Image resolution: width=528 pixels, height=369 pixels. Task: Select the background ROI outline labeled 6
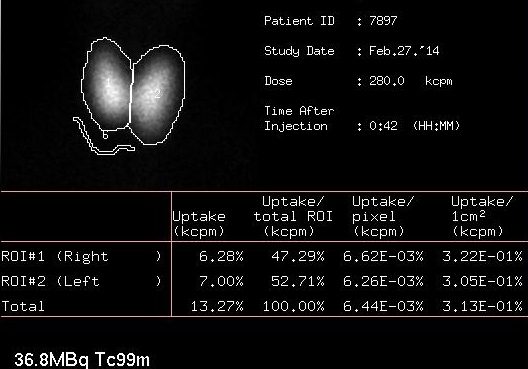pyautogui.click(x=104, y=136)
